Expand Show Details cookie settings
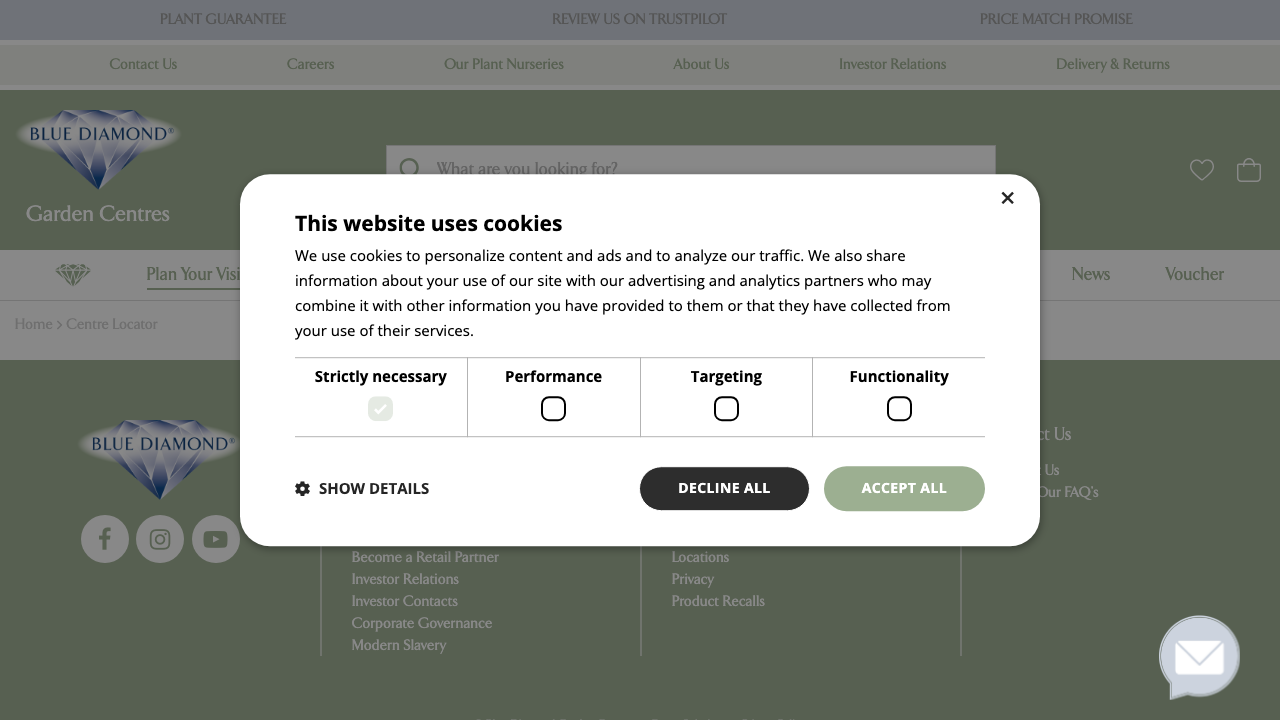The image size is (1280, 720). [x=363, y=489]
